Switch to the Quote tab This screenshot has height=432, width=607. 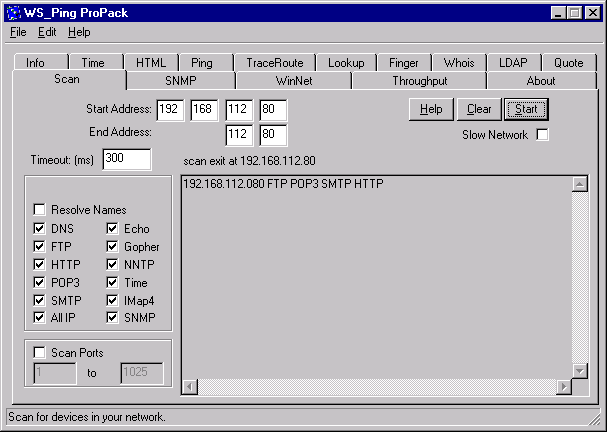tap(568, 63)
